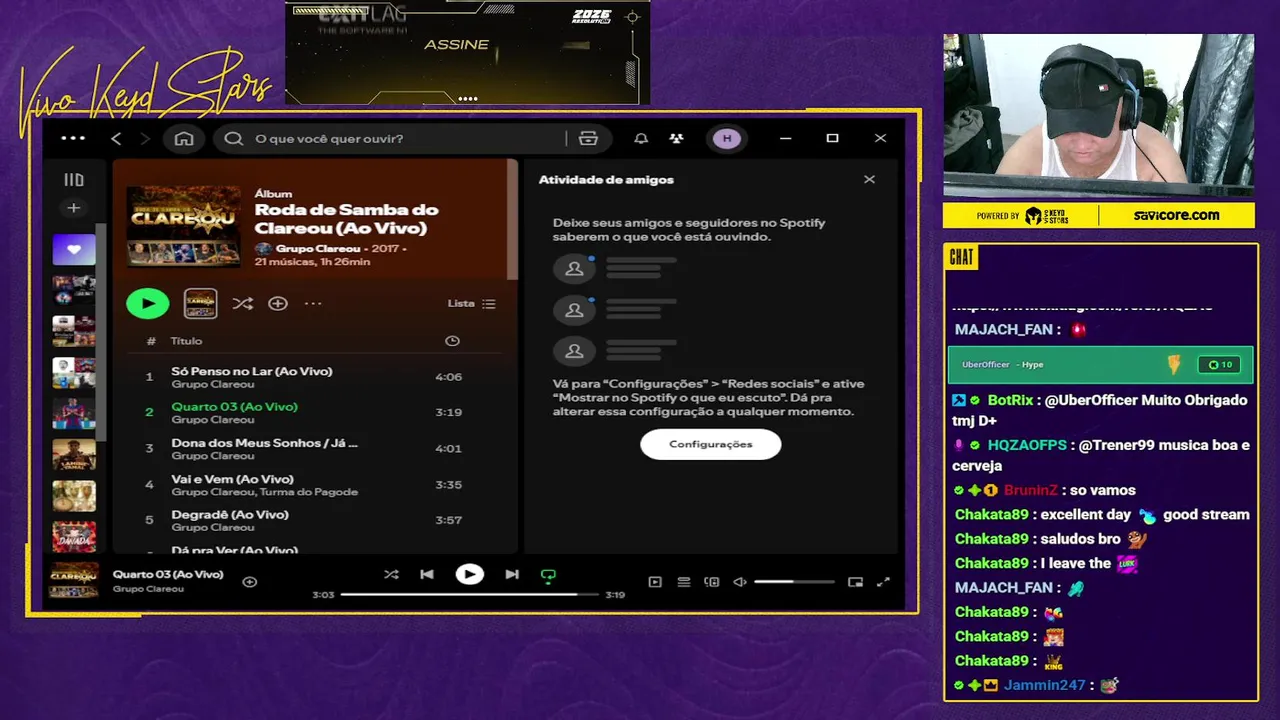Click the now-playing cover thumbnail
Image resolution: width=1280 pixels, height=720 pixels.
pyautogui.click(x=74, y=581)
